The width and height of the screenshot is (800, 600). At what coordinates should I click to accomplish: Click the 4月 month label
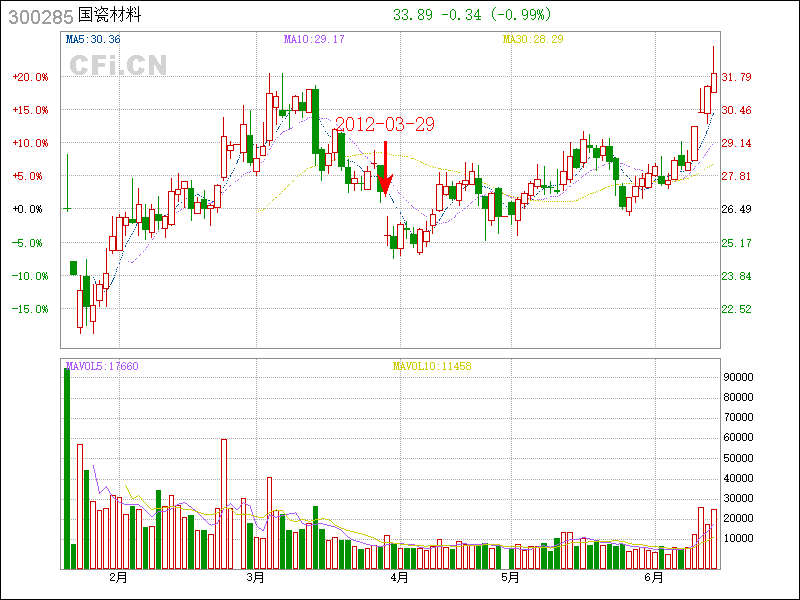(399, 578)
